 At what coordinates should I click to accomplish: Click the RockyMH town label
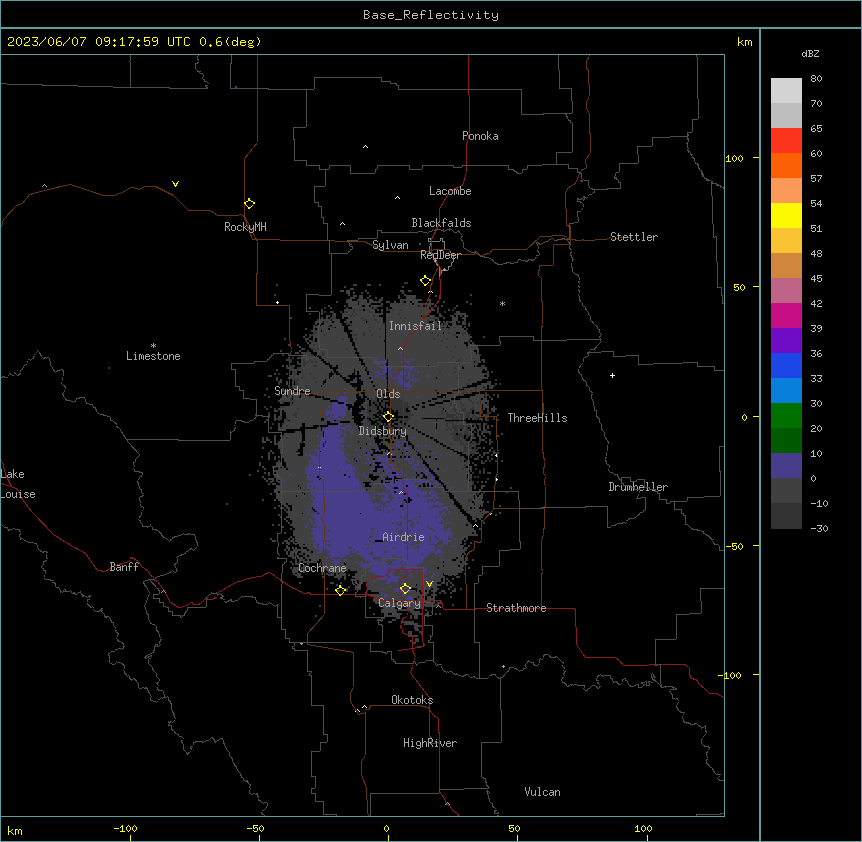245,227
